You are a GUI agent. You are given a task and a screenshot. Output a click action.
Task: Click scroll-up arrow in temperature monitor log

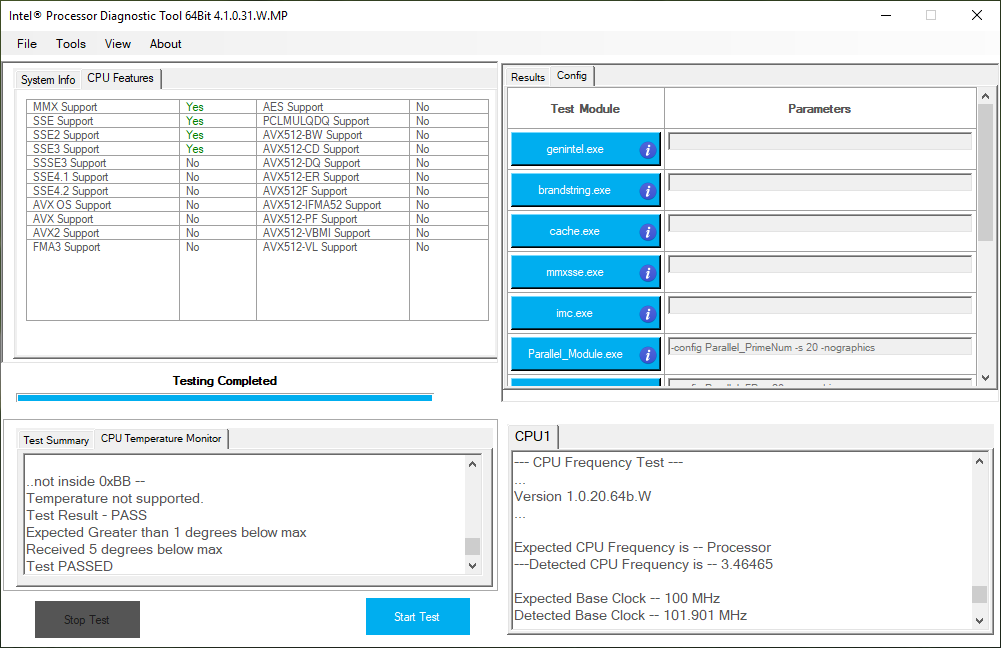472,464
